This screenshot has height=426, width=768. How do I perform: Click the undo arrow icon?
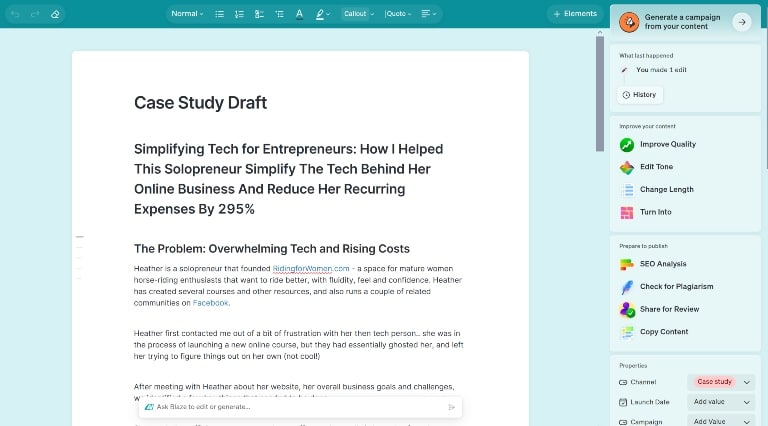[x=15, y=14]
